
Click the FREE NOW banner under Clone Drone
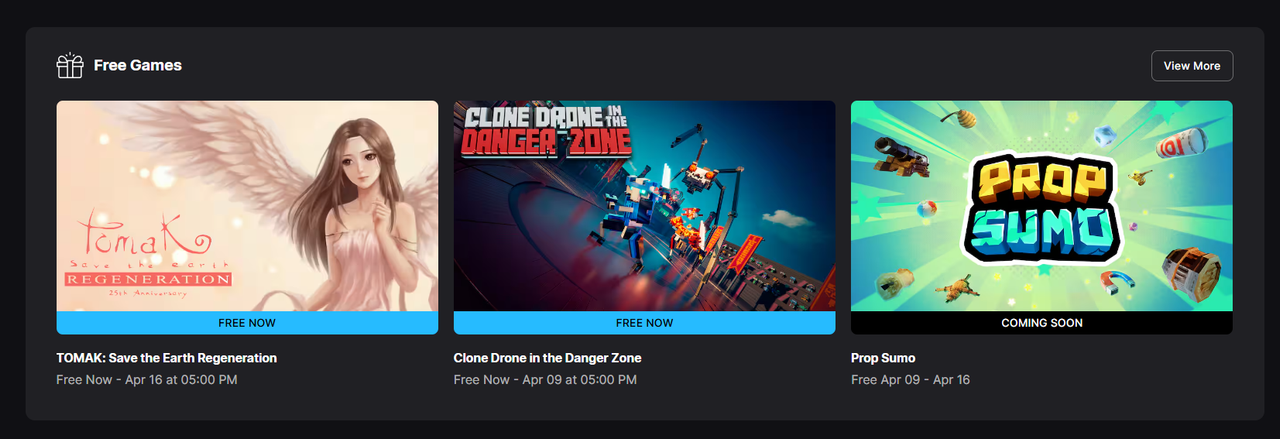point(644,323)
